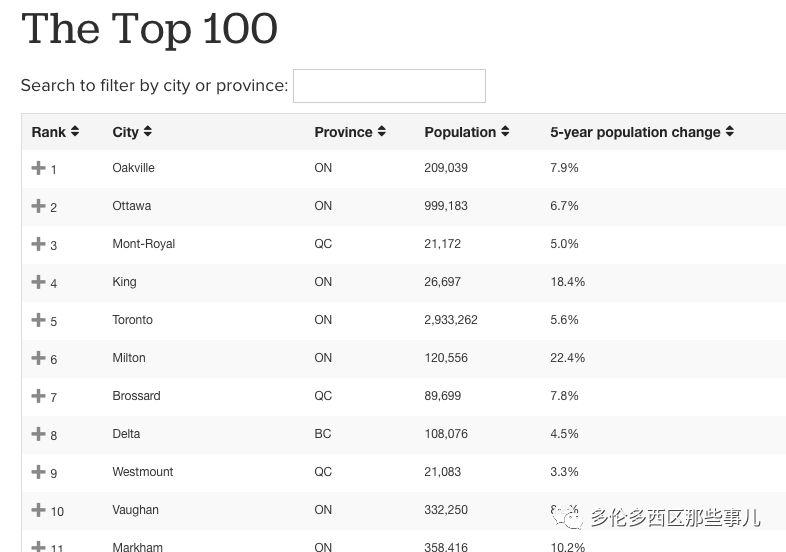Viewport: 786px width, 552px height.
Task: Click the plus icon beside Milton
Action: pyautogui.click(x=38, y=358)
